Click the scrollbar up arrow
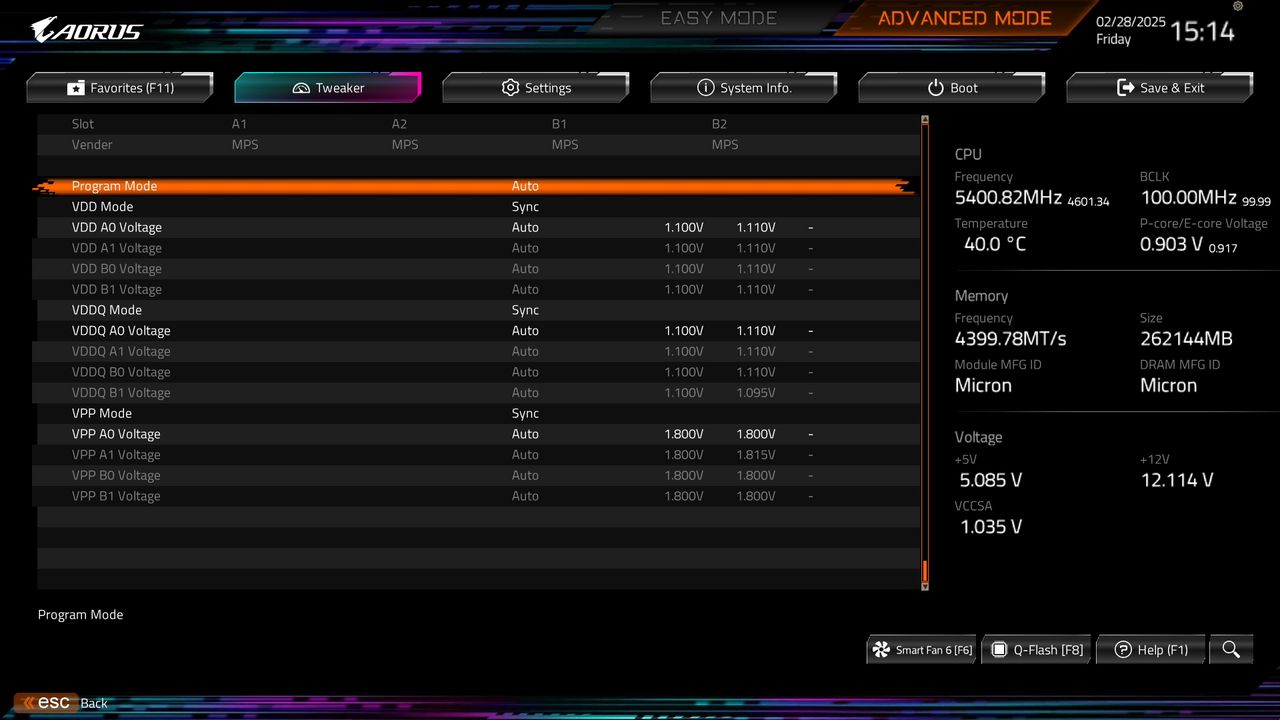This screenshot has width=1280, height=720. [x=925, y=119]
